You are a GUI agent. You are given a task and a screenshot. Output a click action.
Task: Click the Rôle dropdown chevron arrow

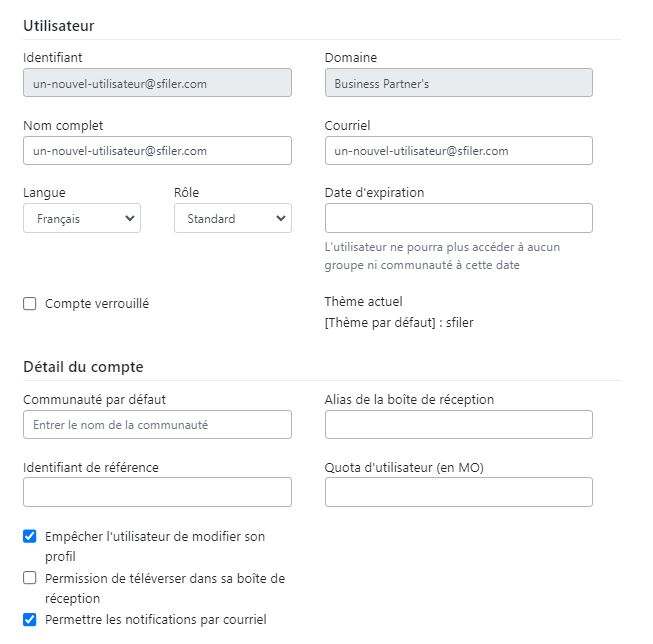[x=281, y=218]
